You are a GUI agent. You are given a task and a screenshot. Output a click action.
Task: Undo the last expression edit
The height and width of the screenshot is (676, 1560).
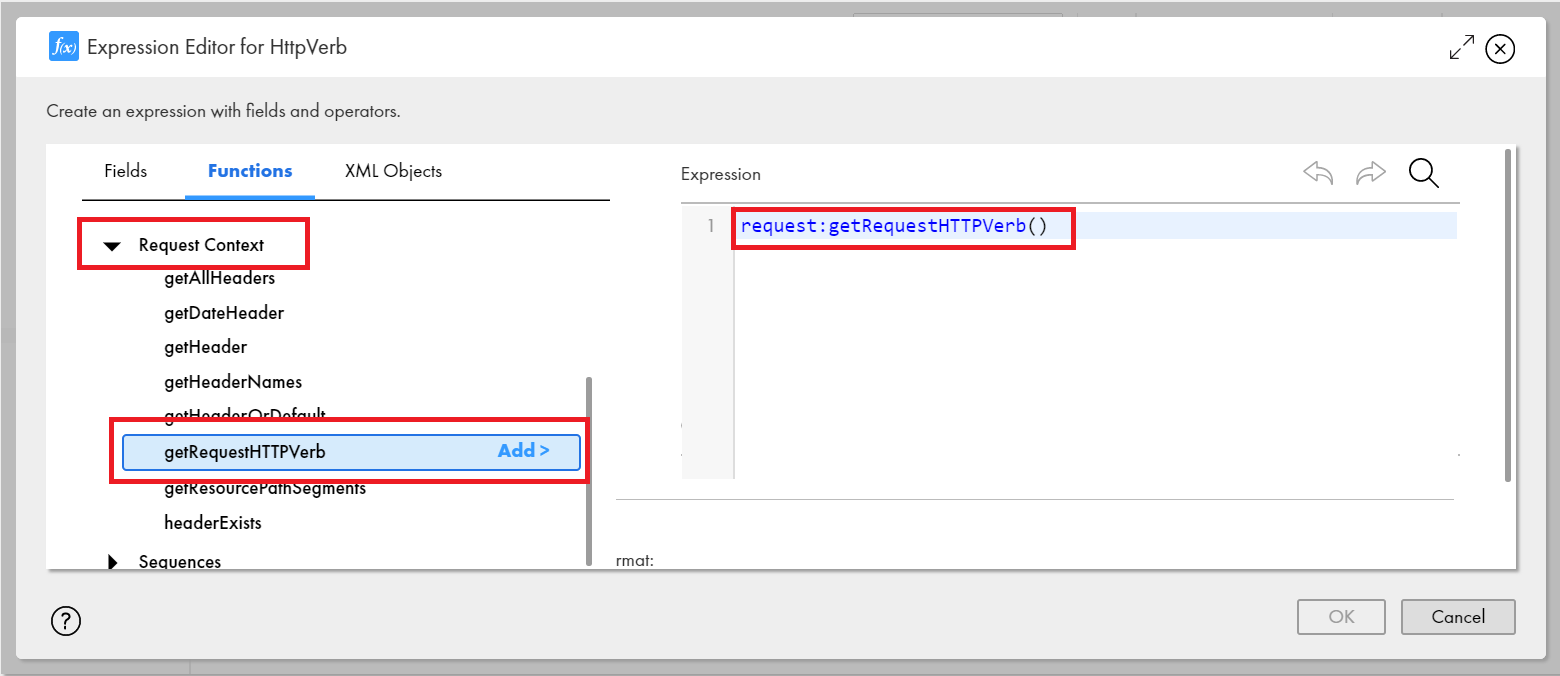[1318, 173]
